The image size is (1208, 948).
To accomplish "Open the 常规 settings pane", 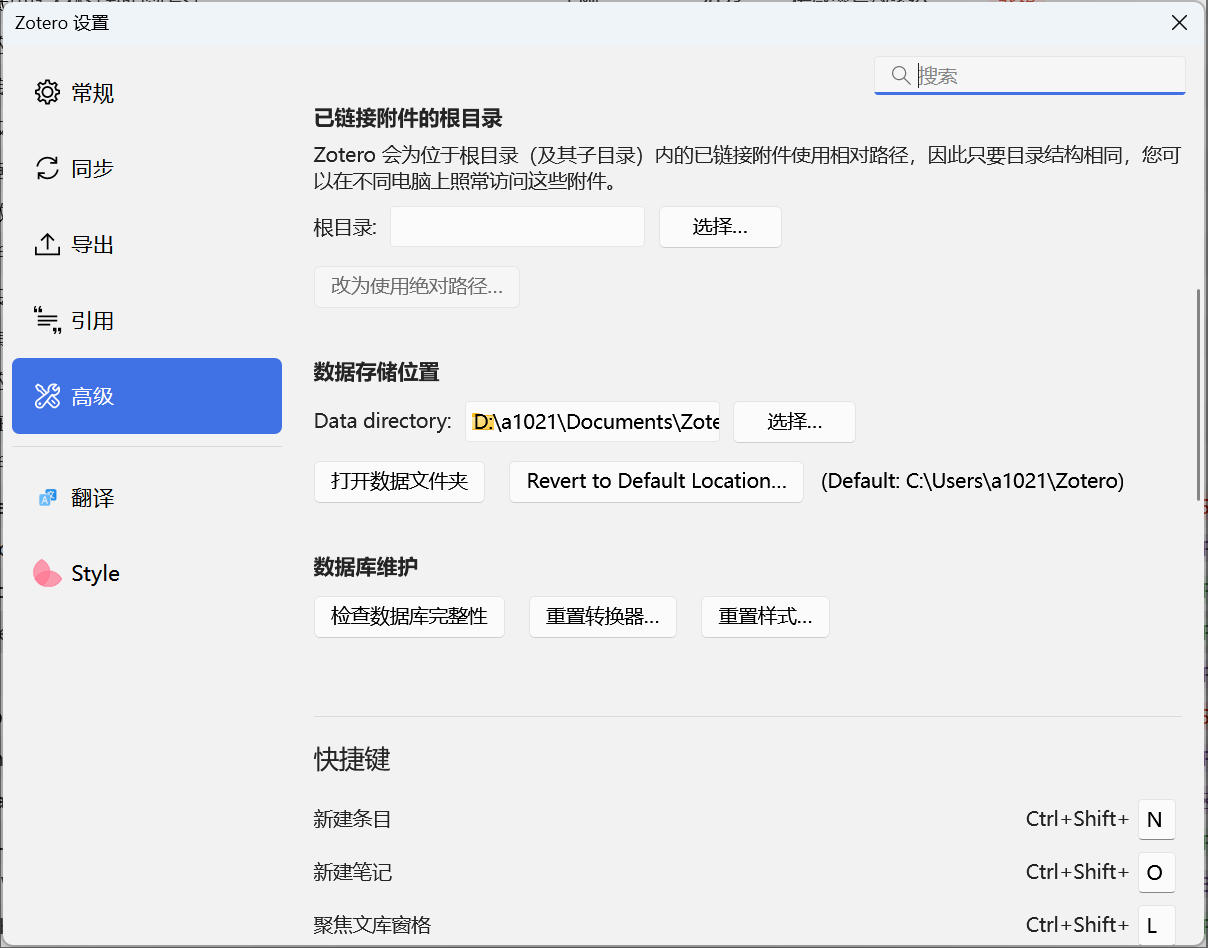I will (x=147, y=93).
